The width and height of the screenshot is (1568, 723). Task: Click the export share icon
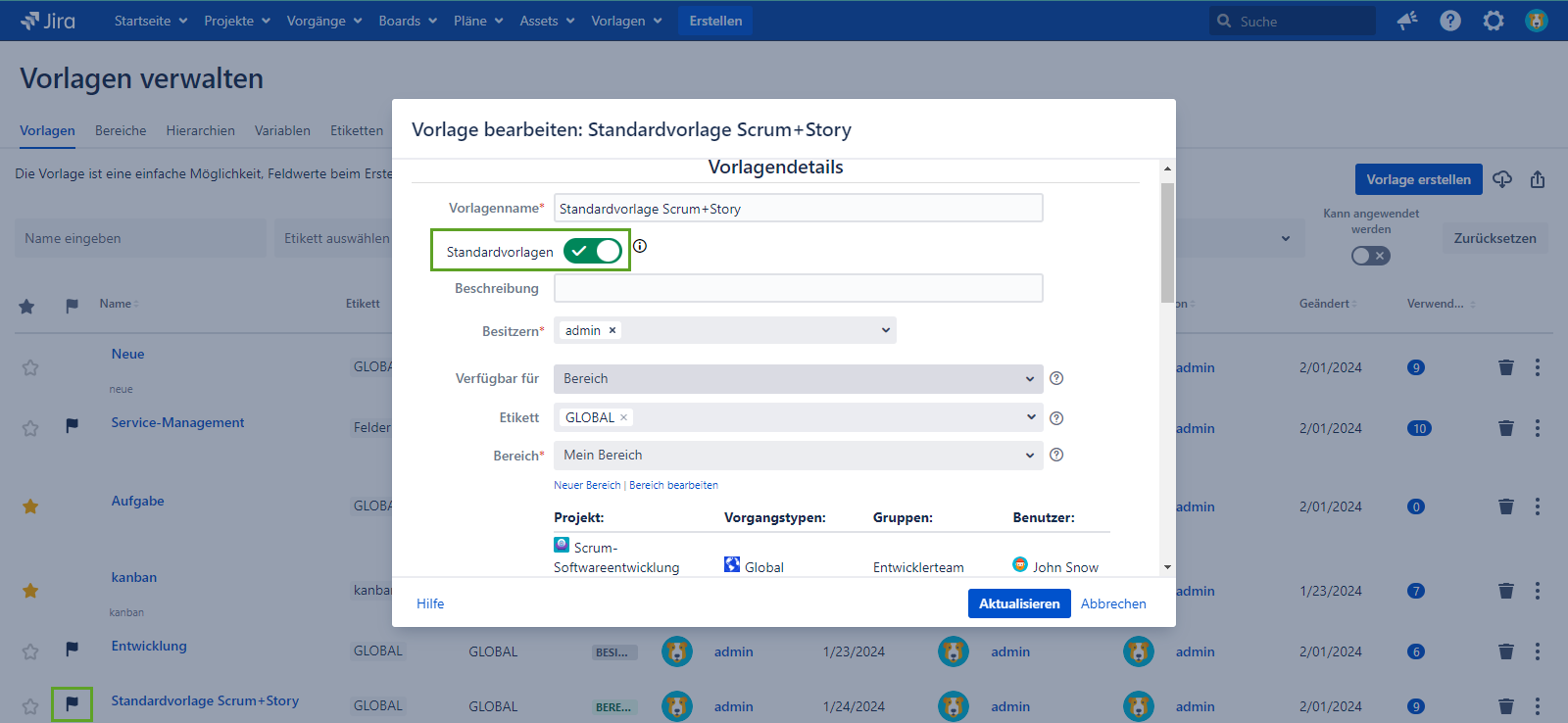(1538, 179)
